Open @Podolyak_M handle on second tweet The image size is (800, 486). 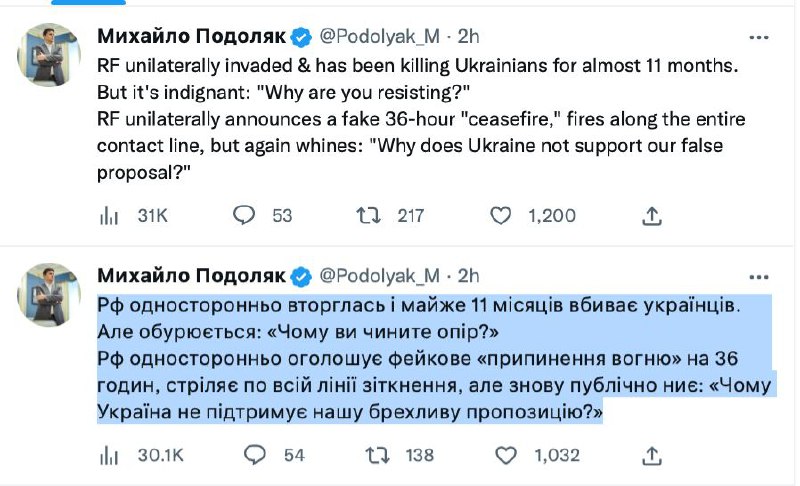pos(379,276)
